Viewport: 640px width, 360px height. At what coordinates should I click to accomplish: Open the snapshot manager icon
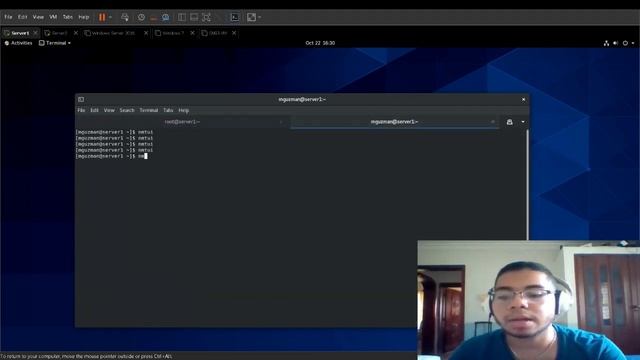click(166, 17)
